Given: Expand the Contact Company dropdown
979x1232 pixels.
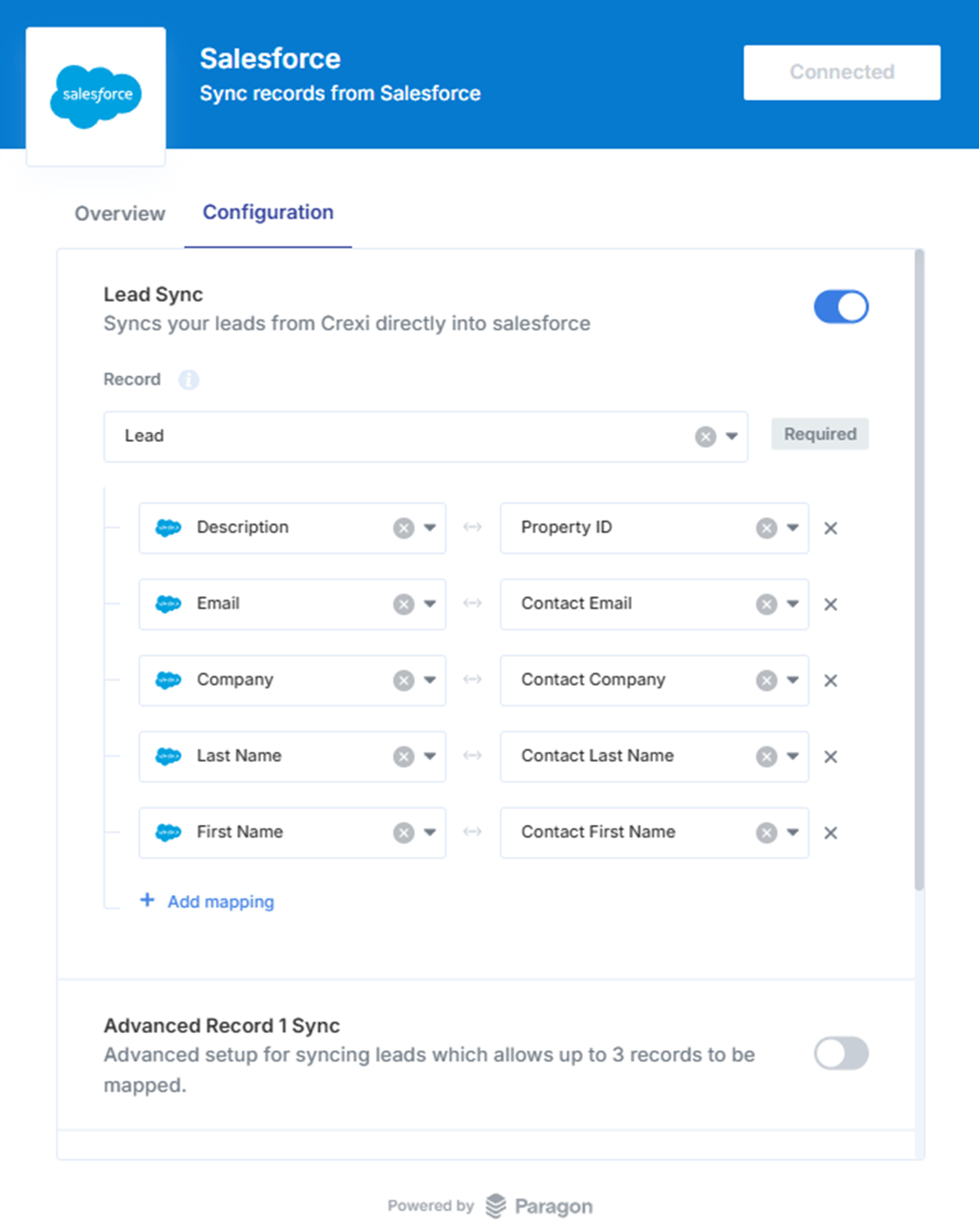Looking at the screenshot, I should [x=793, y=680].
